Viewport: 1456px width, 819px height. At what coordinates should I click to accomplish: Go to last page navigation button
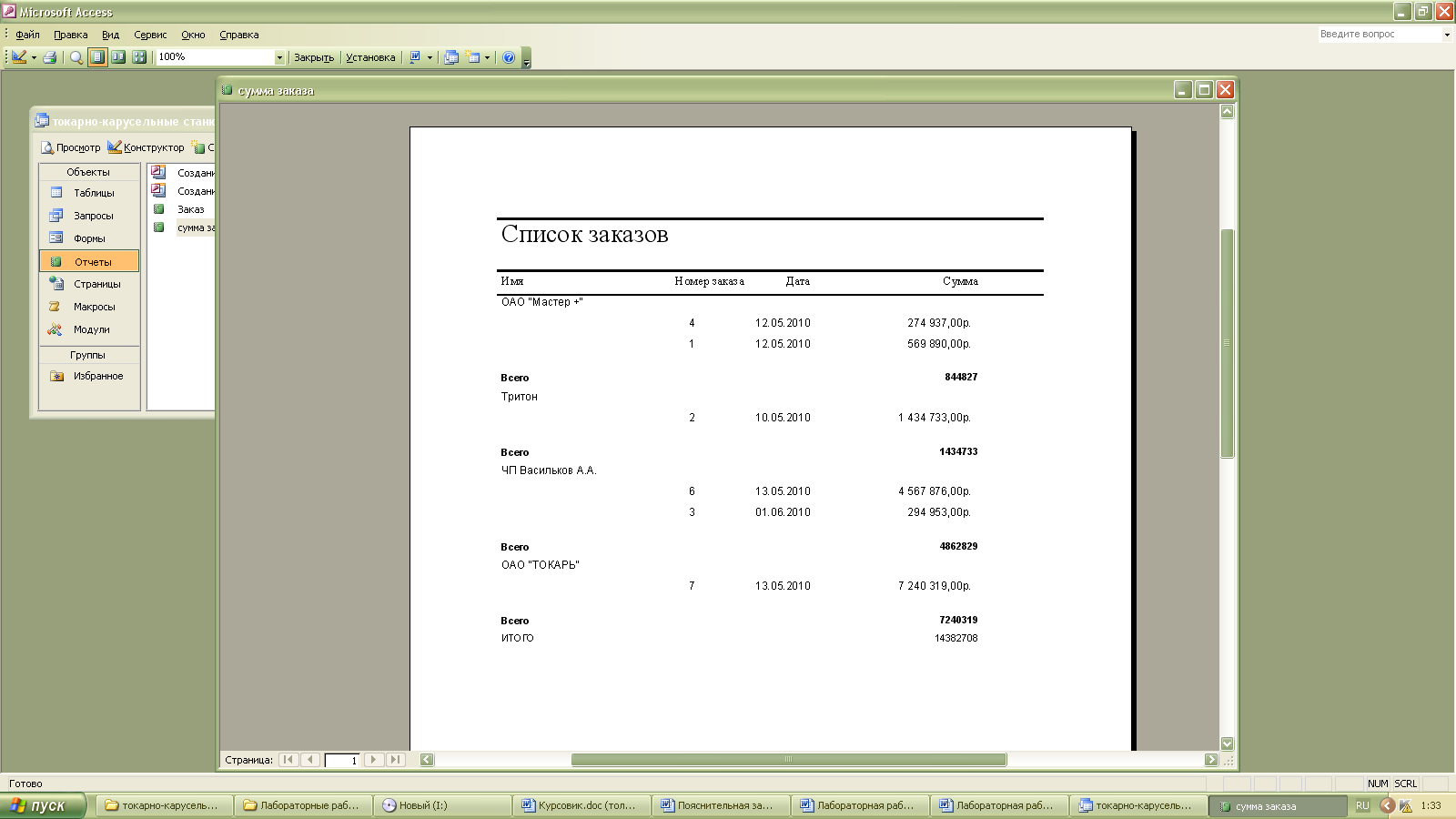tap(395, 760)
